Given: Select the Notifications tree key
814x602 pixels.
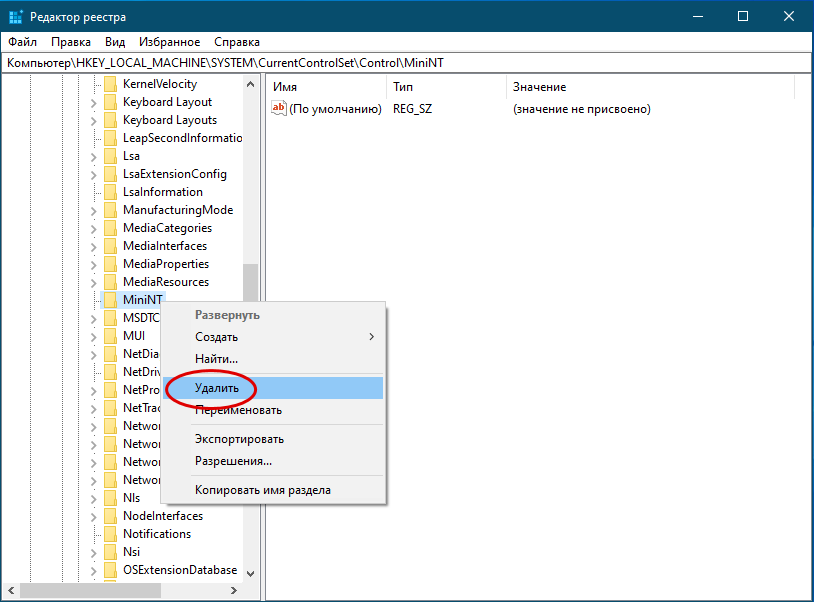Looking at the screenshot, I should (x=157, y=534).
